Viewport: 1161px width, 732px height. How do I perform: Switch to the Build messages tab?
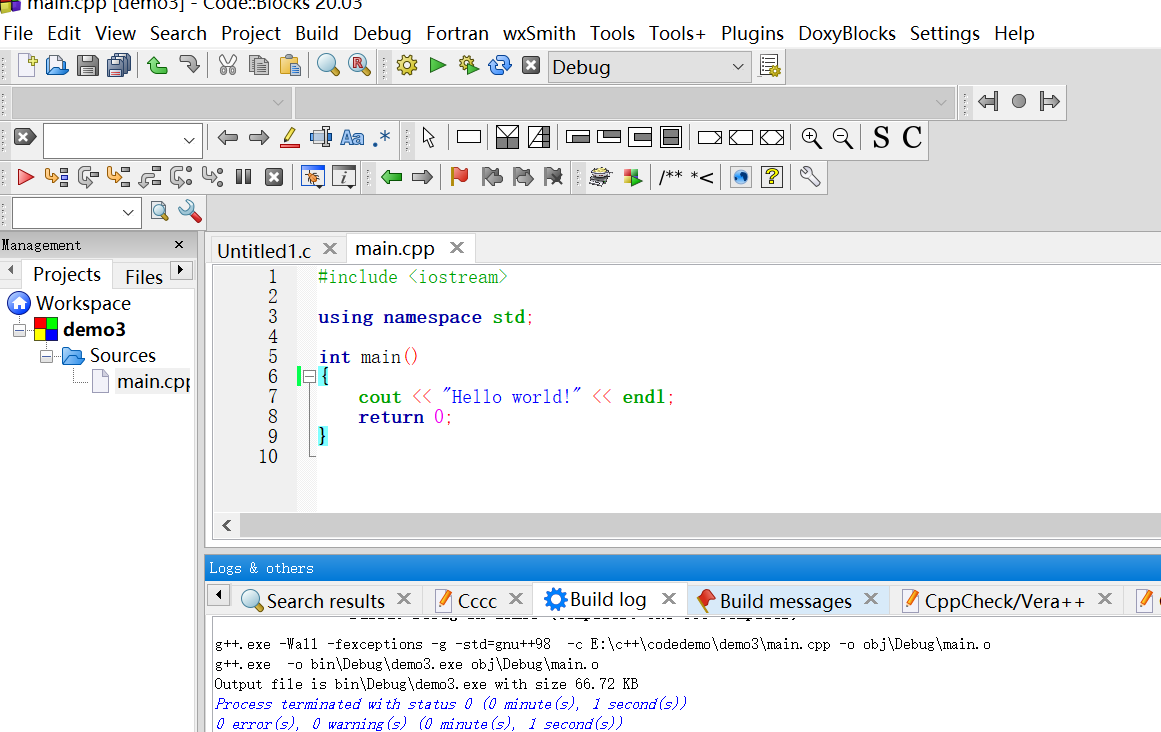(785, 601)
